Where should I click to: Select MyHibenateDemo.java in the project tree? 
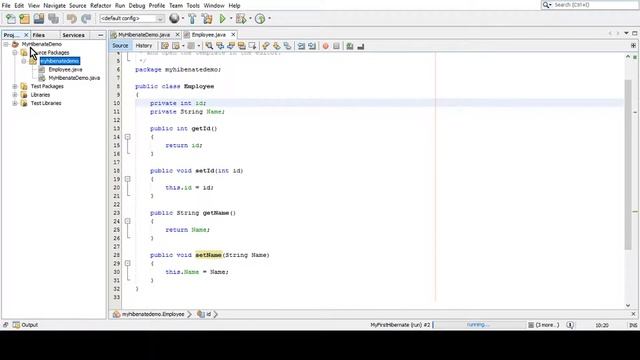(74, 78)
